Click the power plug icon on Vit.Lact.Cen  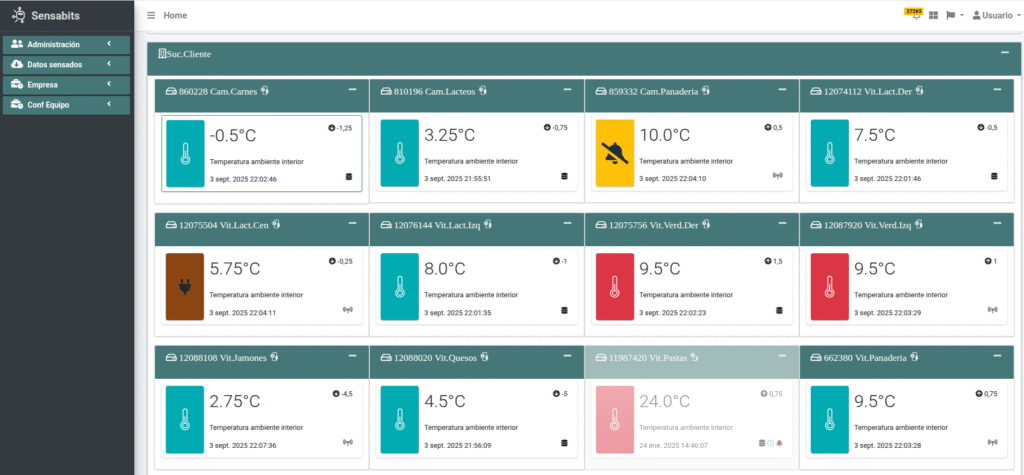pos(185,287)
